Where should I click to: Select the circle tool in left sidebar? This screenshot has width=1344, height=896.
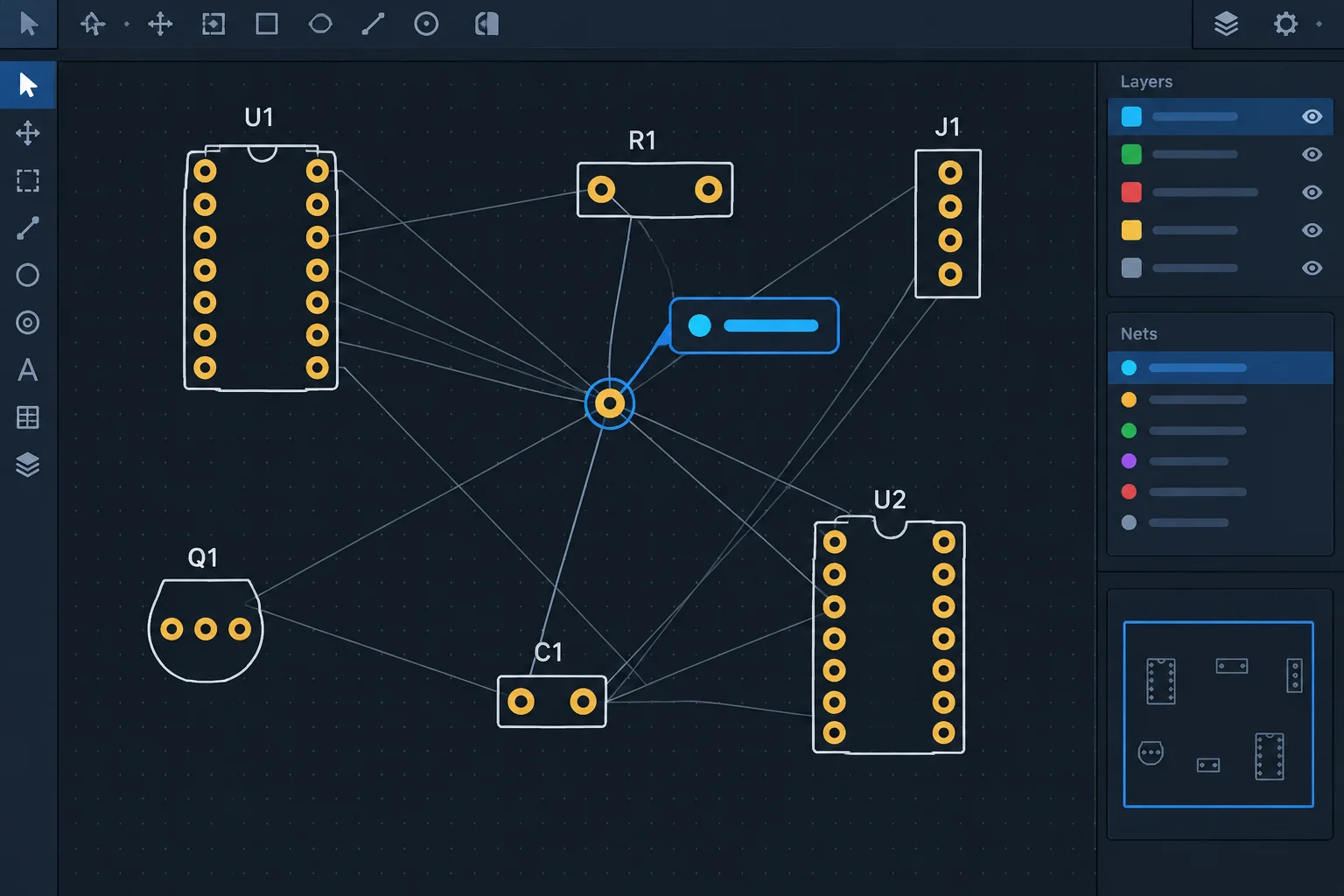click(x=28, y=275)
